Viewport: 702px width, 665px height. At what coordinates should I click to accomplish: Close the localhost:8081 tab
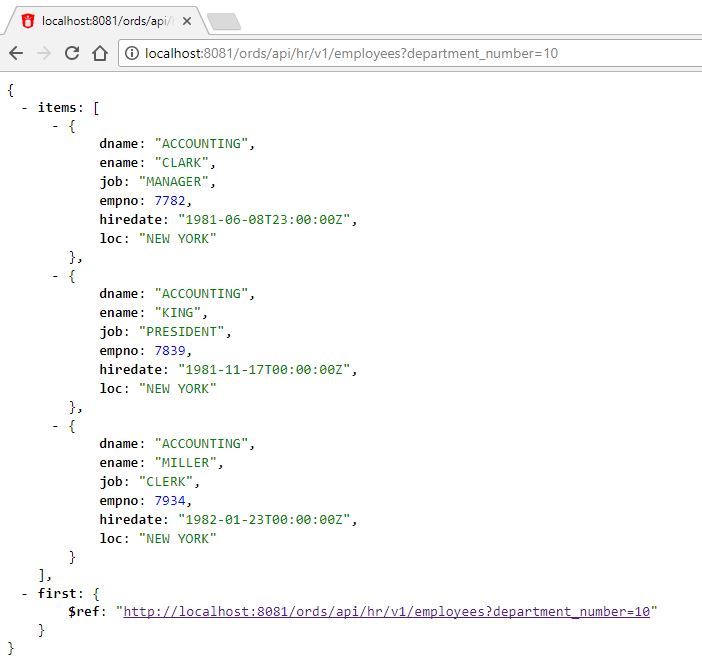point(187,21)
